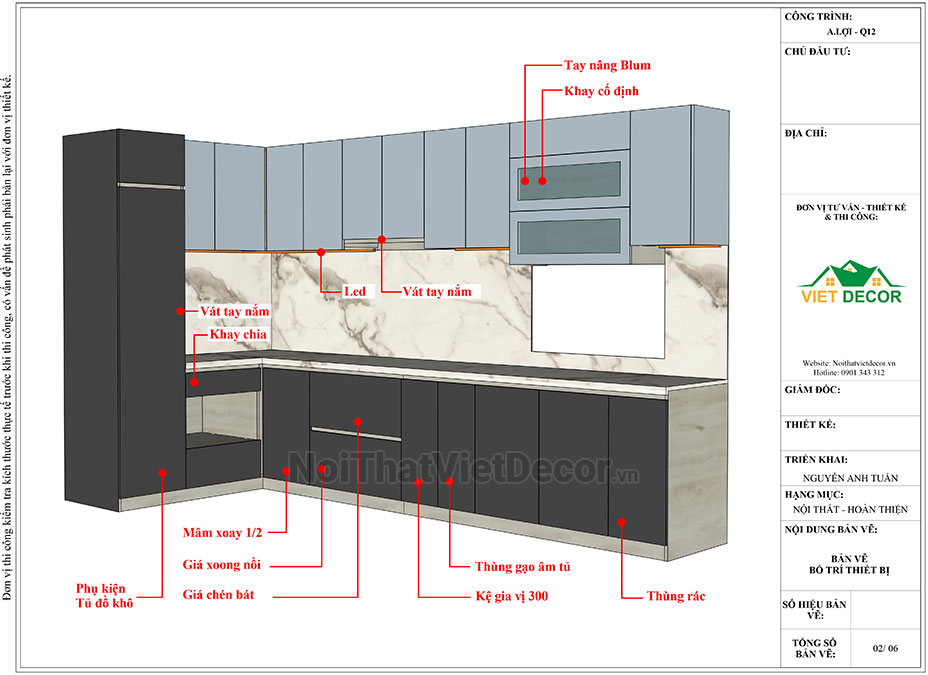Click the 'THIẾT KẾ:' field heading

(x=810, y=425)
